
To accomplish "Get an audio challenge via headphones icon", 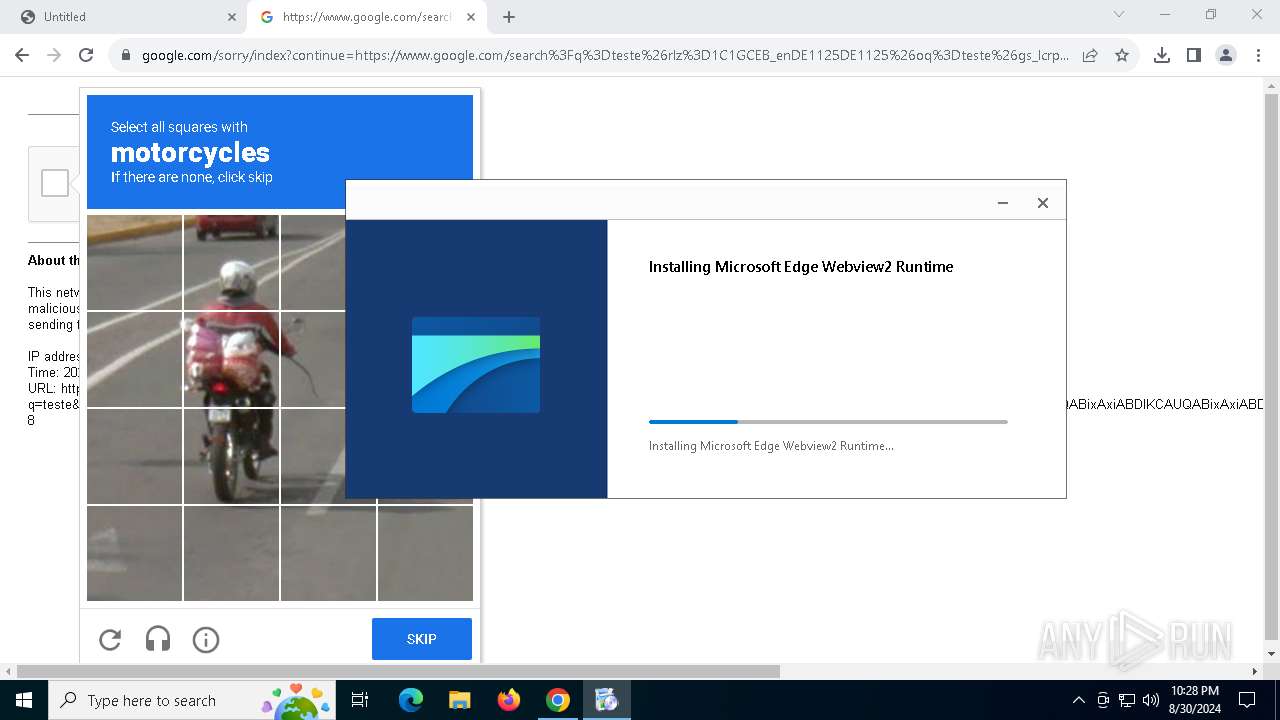I will 158,640.
